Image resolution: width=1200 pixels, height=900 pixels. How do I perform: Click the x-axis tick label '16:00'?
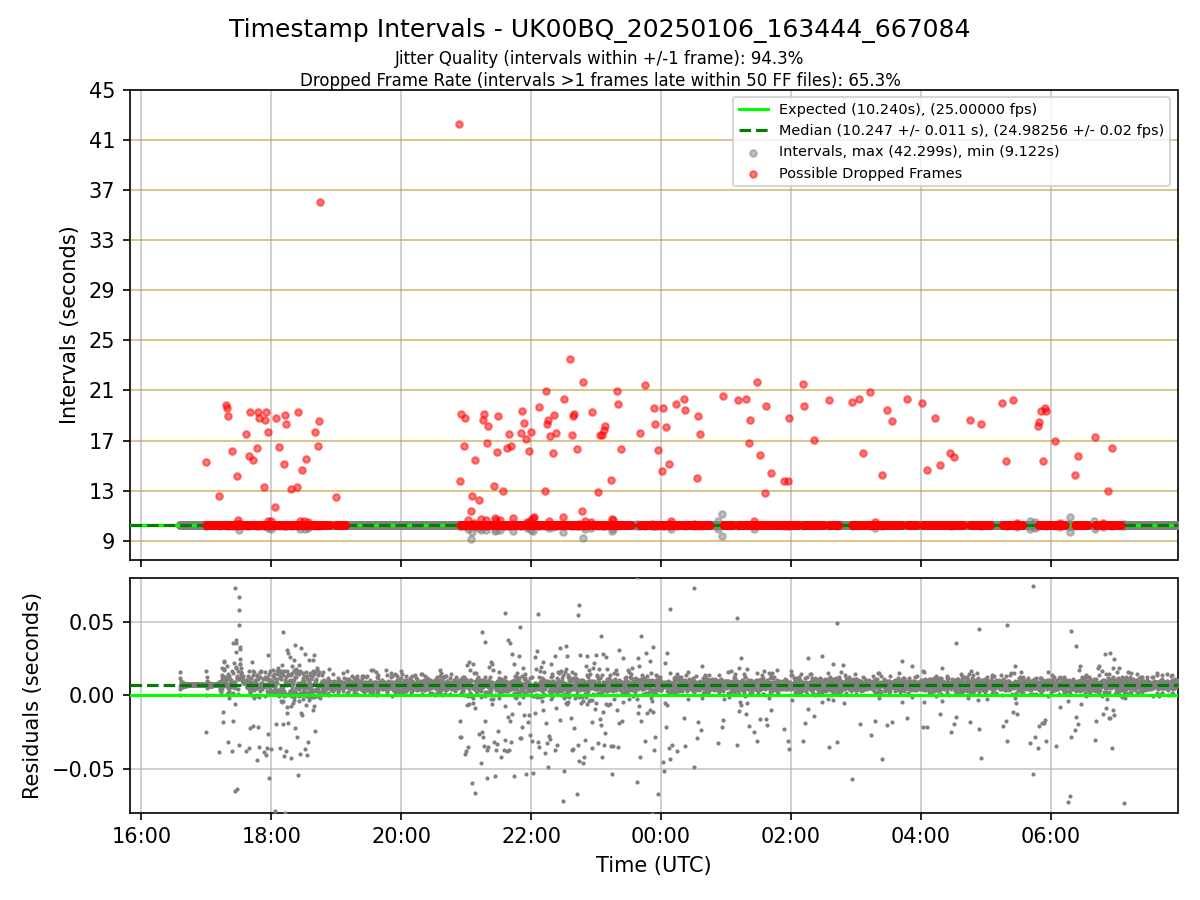click(141, 834)
